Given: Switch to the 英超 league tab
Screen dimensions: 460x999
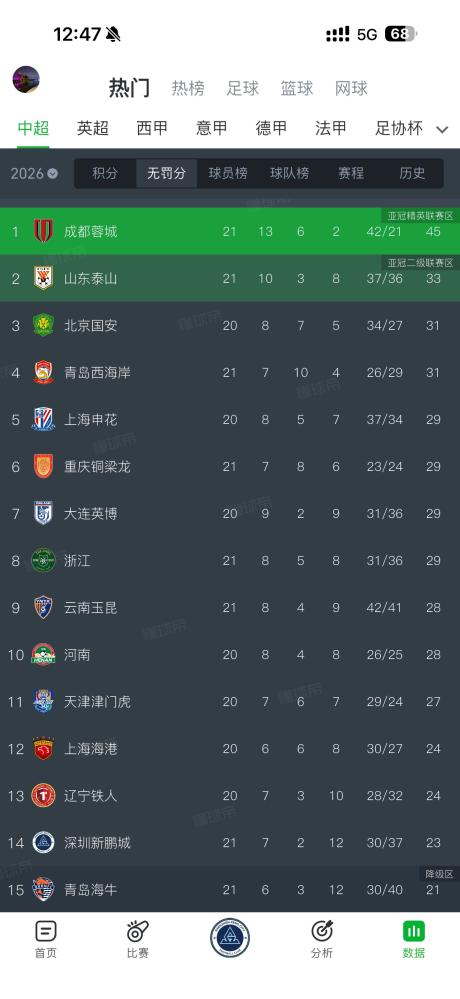Looking at the screenshot, I should pyautogui.click(x=92, y=129).
